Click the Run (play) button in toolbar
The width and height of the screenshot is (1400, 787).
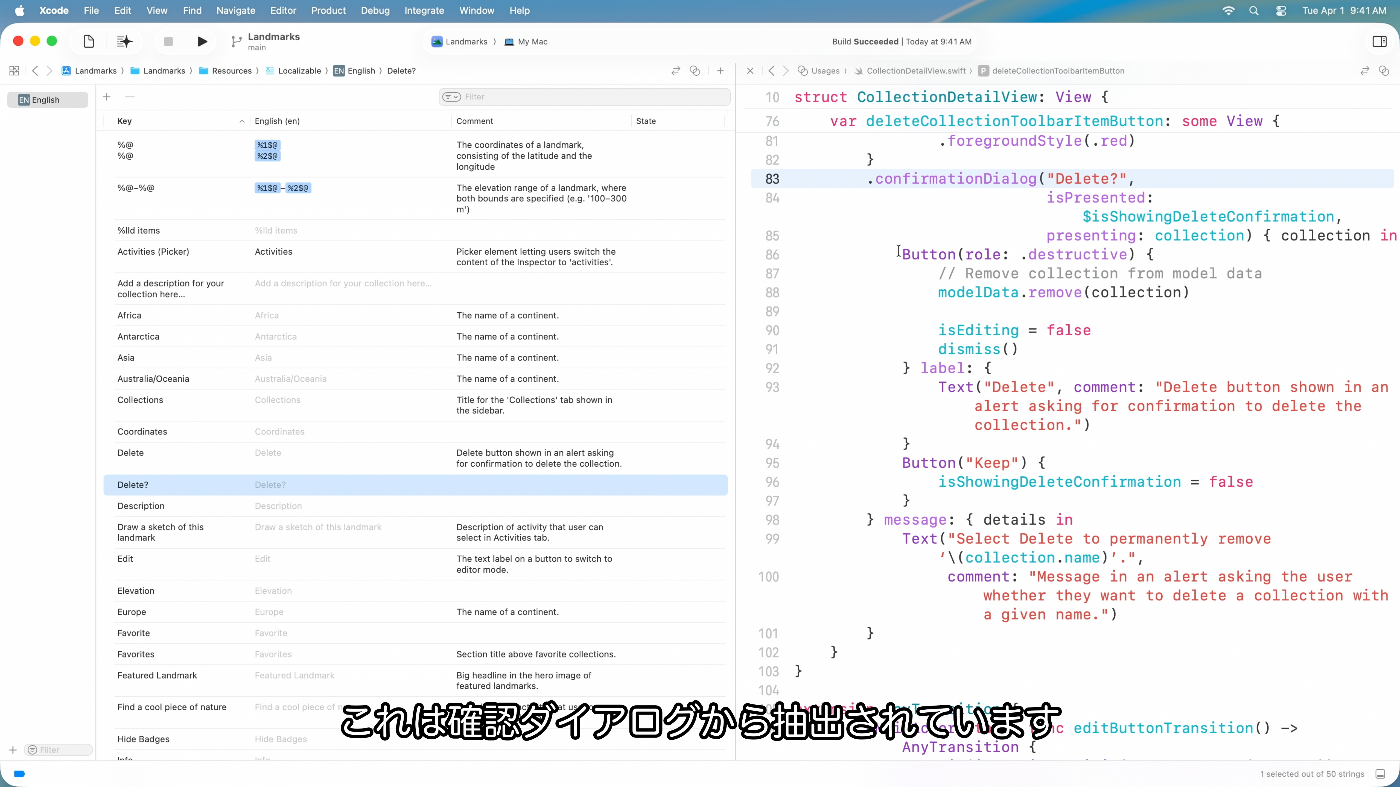pos(202,41)
